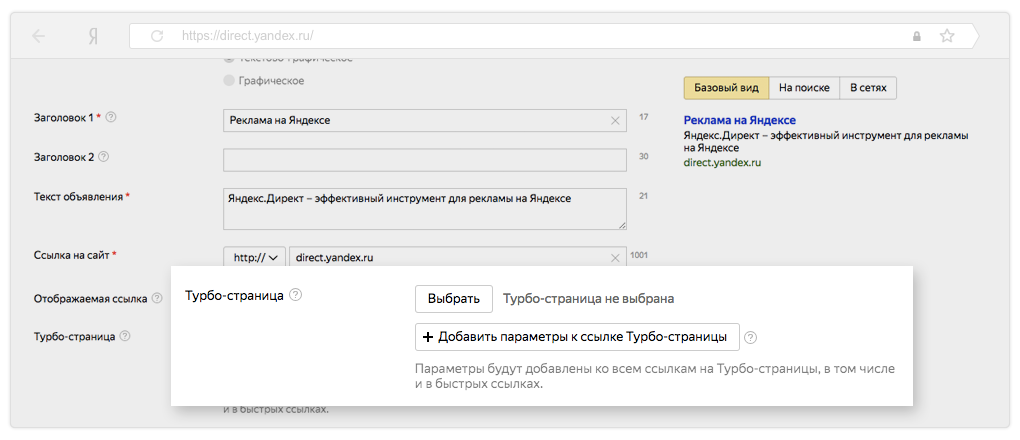Focus the Заголовок 1 input field

[x=425, y=120]
